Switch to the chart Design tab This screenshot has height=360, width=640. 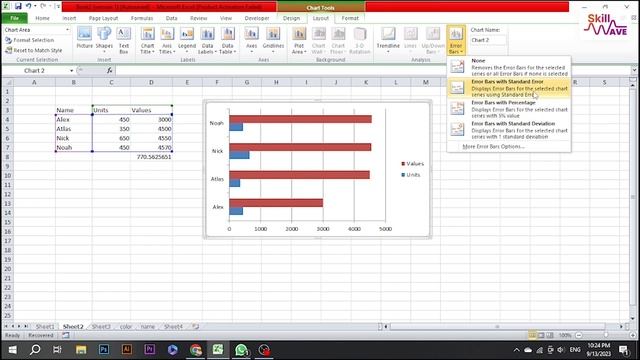291,18
